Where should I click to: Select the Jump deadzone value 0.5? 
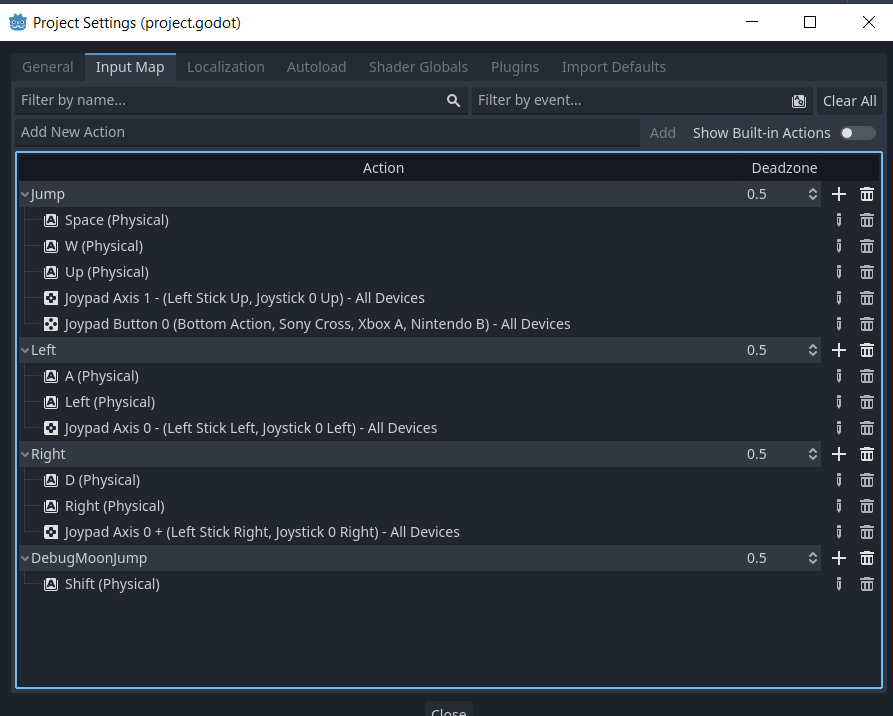pos(756,194)
